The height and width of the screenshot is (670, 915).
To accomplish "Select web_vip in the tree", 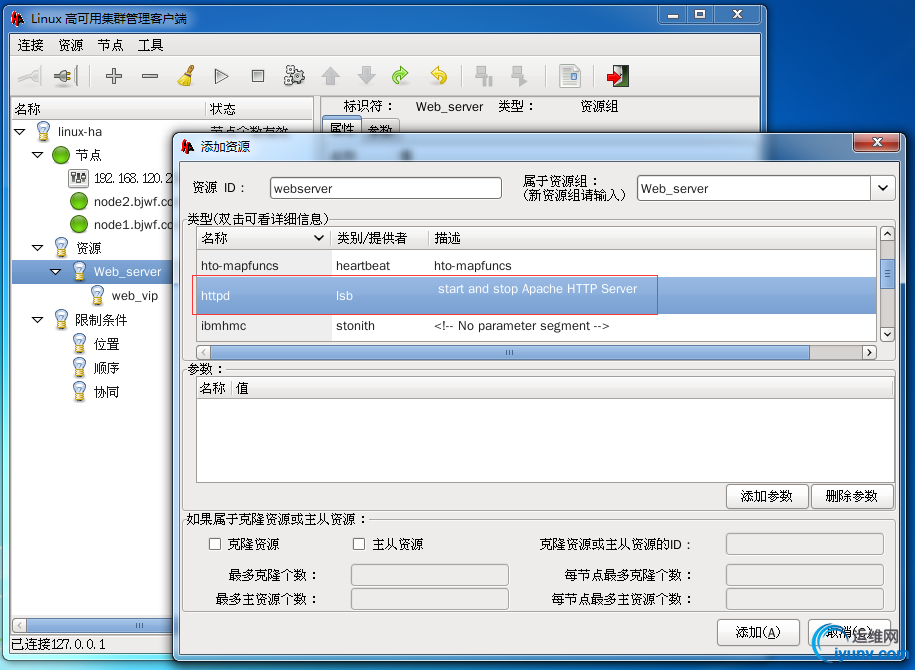I will click(x=135, y=296).
